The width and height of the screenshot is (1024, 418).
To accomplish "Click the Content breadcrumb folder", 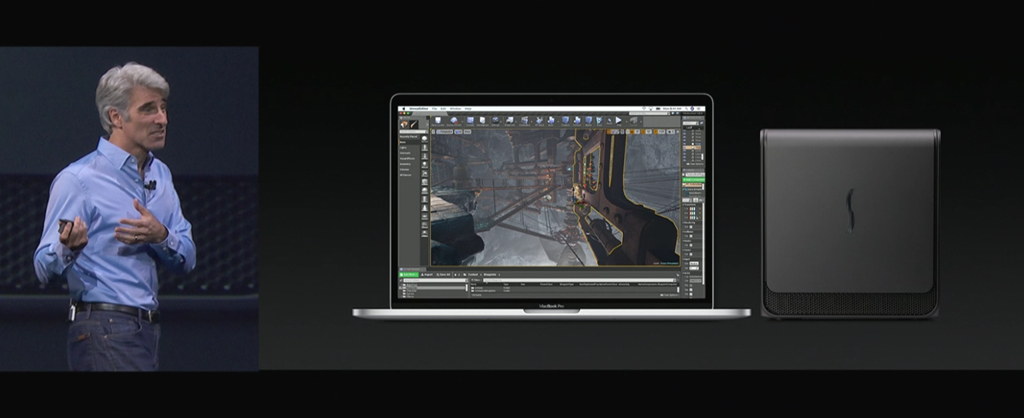I will [x=473, y=274].
